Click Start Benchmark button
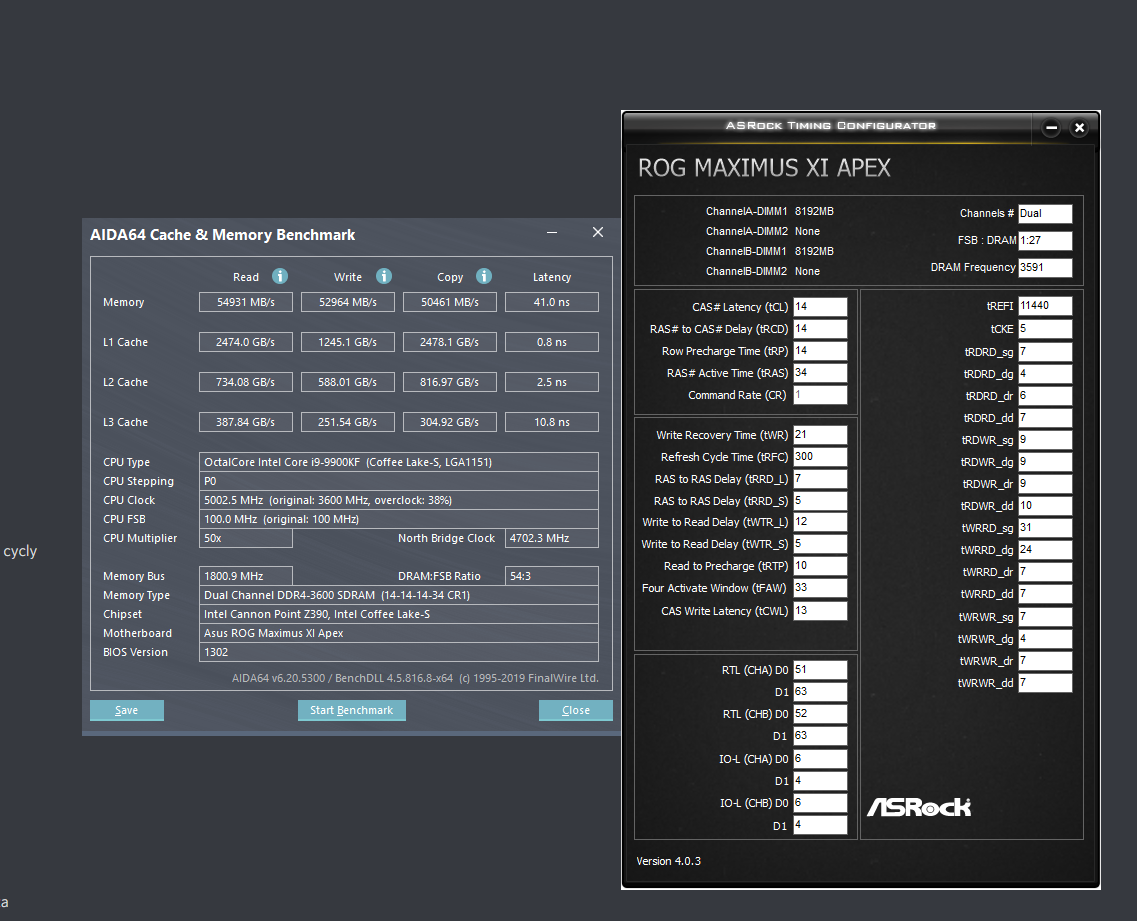The image size is (1137, 921). 352,710
